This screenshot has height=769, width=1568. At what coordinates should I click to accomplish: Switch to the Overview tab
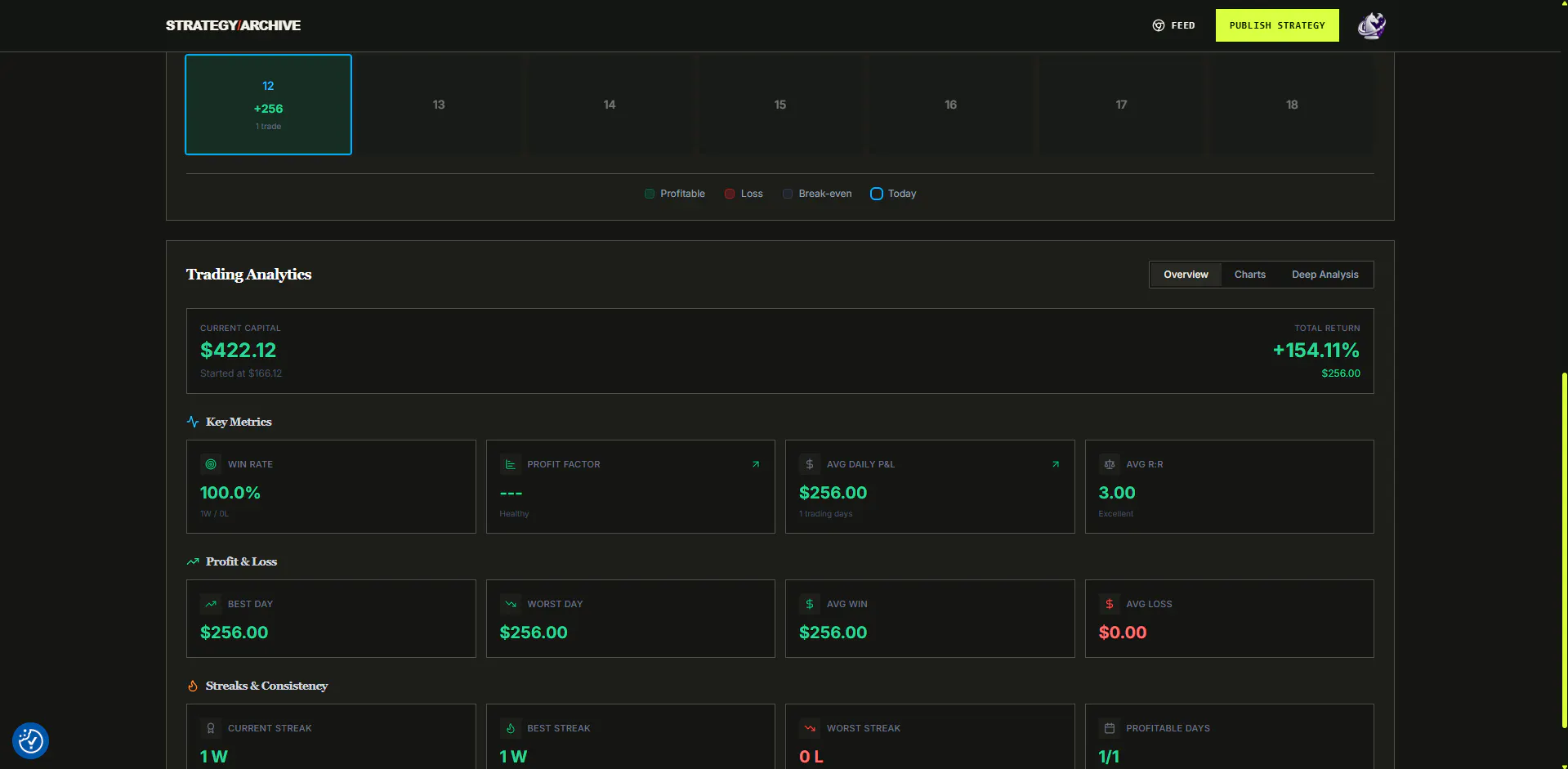[x=1186, y=275]
